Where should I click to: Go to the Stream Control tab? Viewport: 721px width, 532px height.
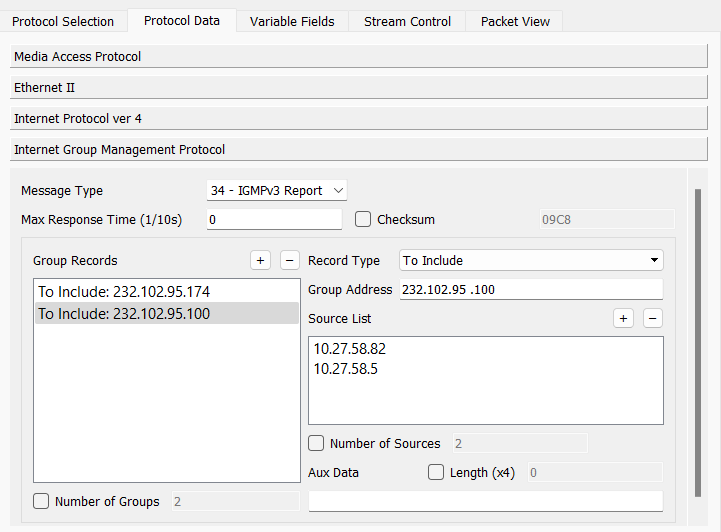coord(407,21)
